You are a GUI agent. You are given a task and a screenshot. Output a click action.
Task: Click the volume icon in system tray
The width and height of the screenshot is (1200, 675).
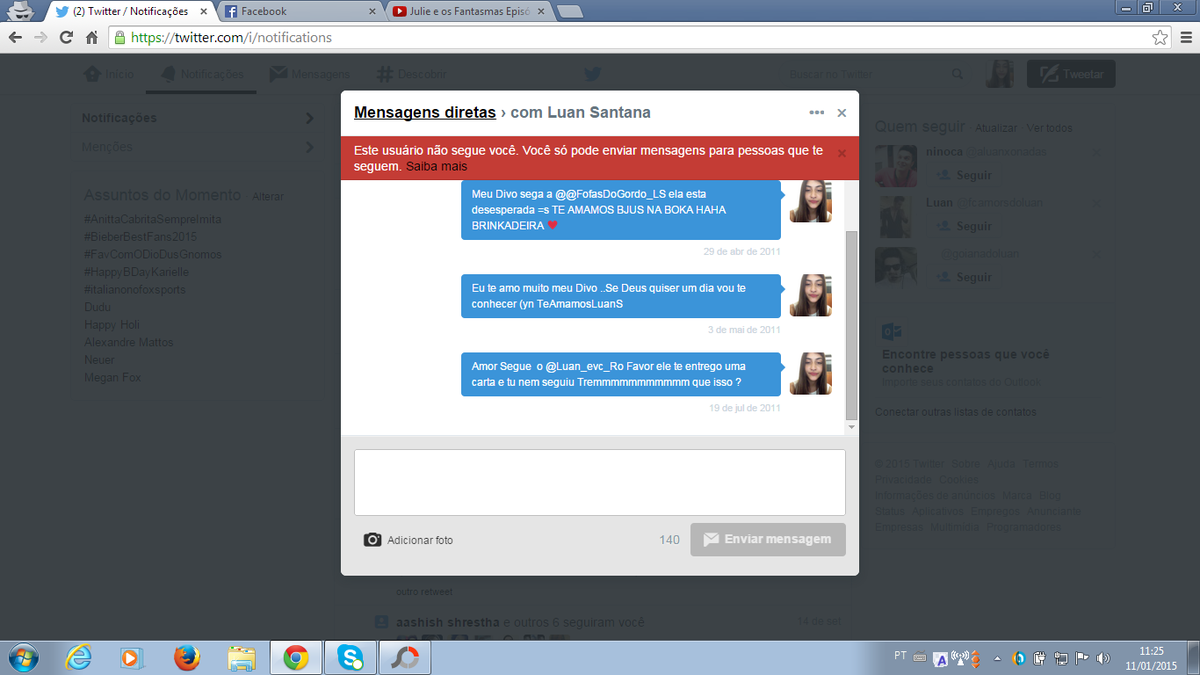click(x=1102, y=658)
